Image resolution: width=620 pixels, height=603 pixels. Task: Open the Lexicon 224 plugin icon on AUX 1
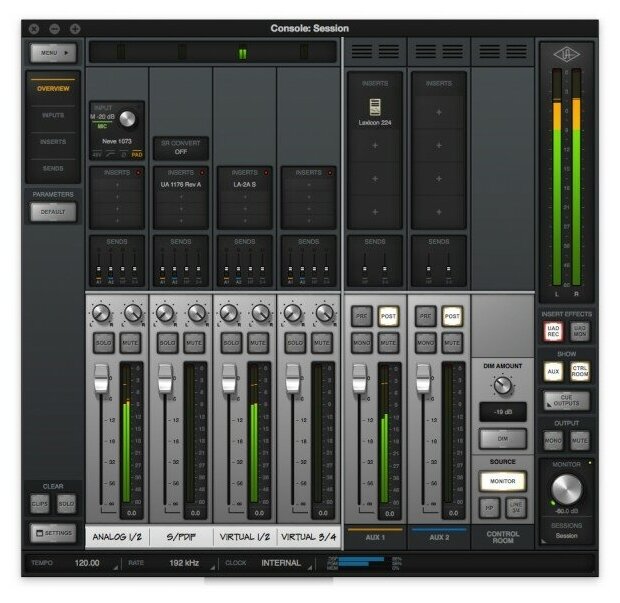click(x=374, y=107)
